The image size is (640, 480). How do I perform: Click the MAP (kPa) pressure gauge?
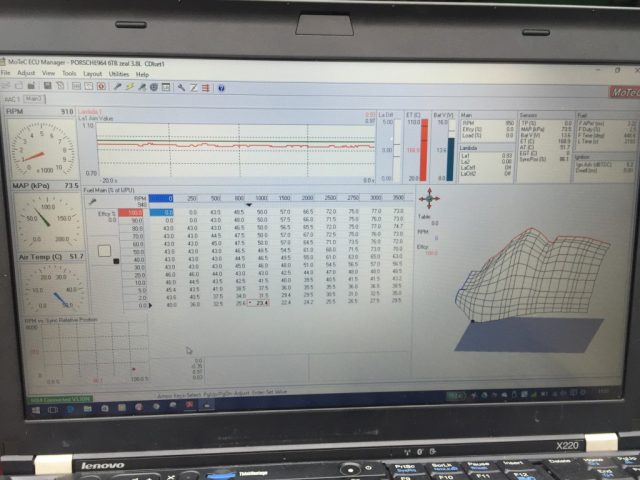coord(48,220)
